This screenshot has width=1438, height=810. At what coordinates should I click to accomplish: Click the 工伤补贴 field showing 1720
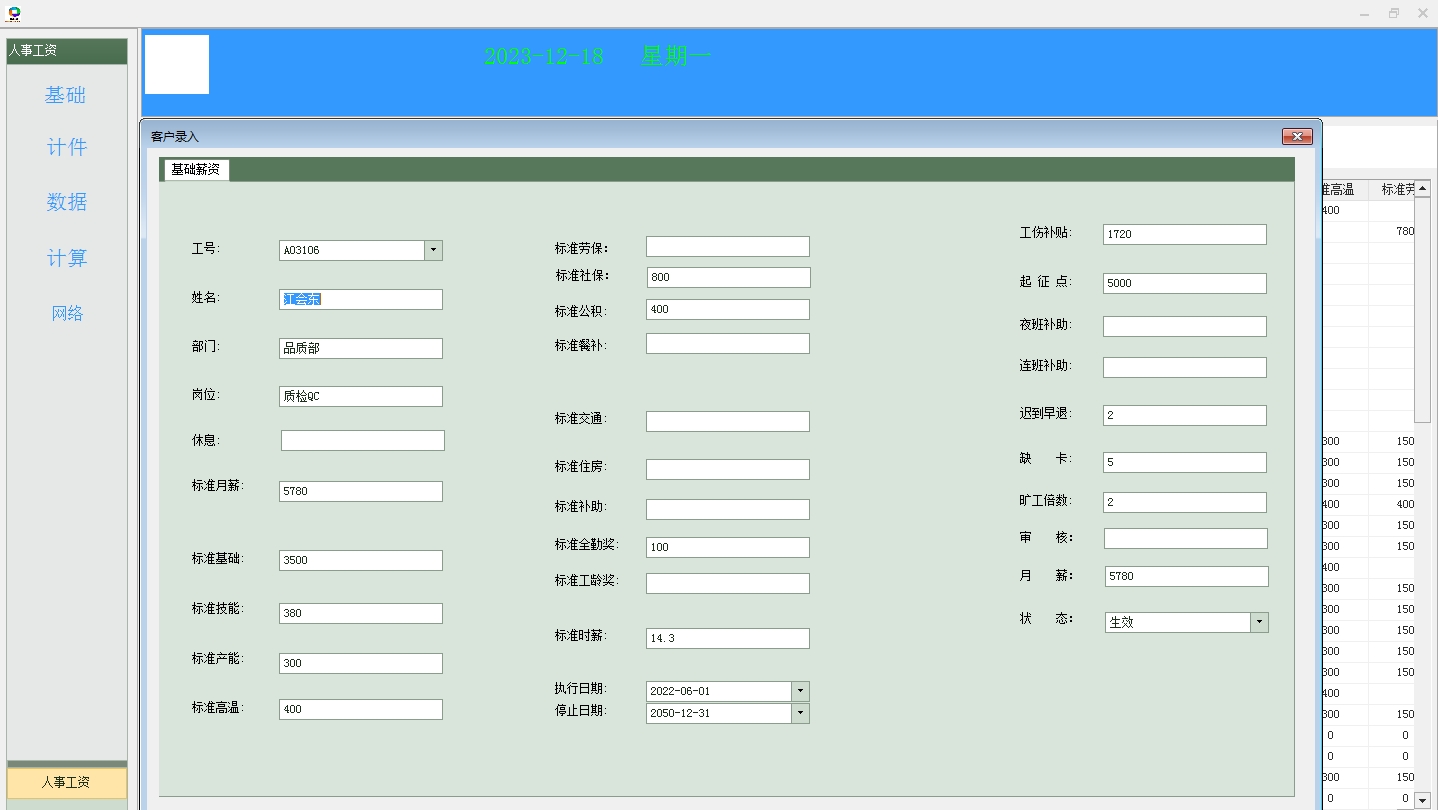[x=1184, y=234]
